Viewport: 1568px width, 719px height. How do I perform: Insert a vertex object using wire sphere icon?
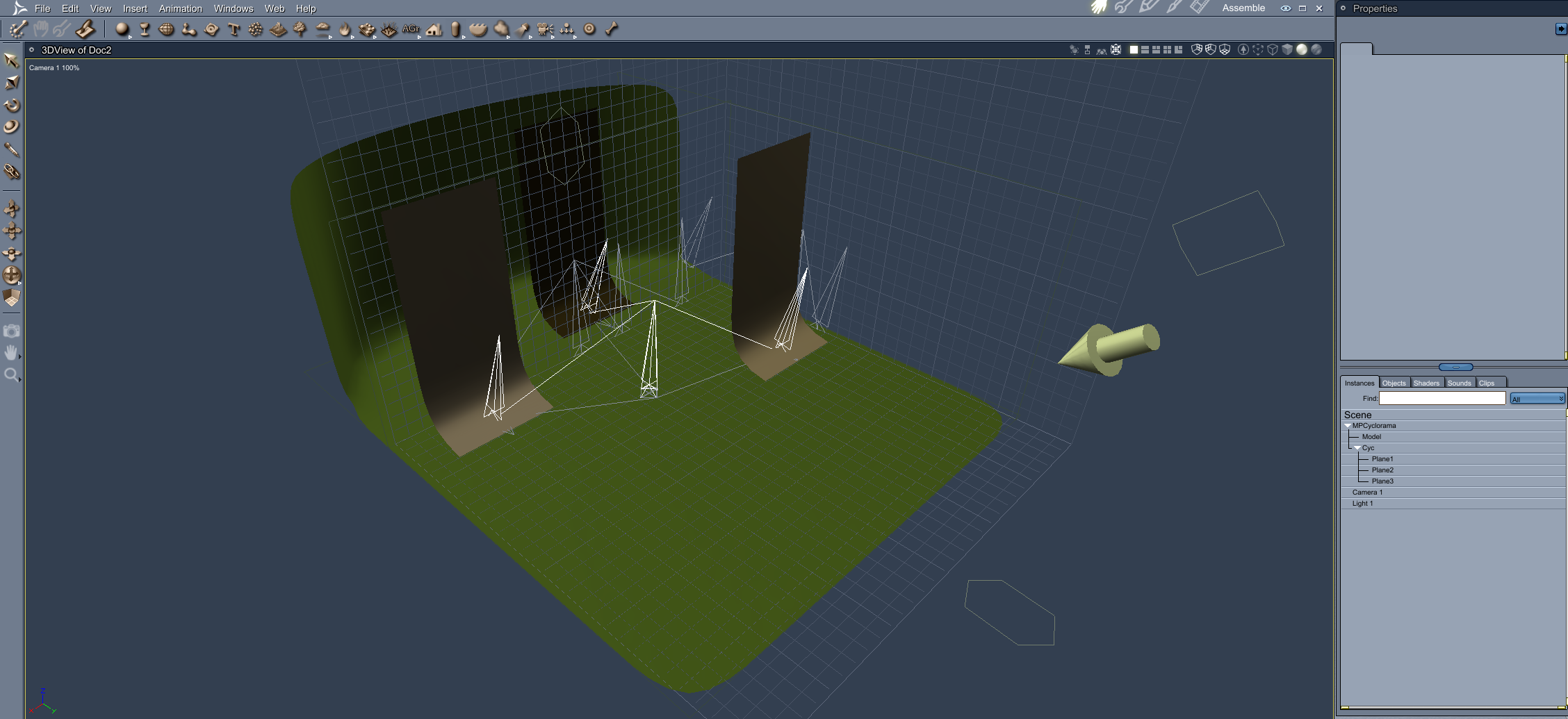pyautogui.click(x=167, y=29)
